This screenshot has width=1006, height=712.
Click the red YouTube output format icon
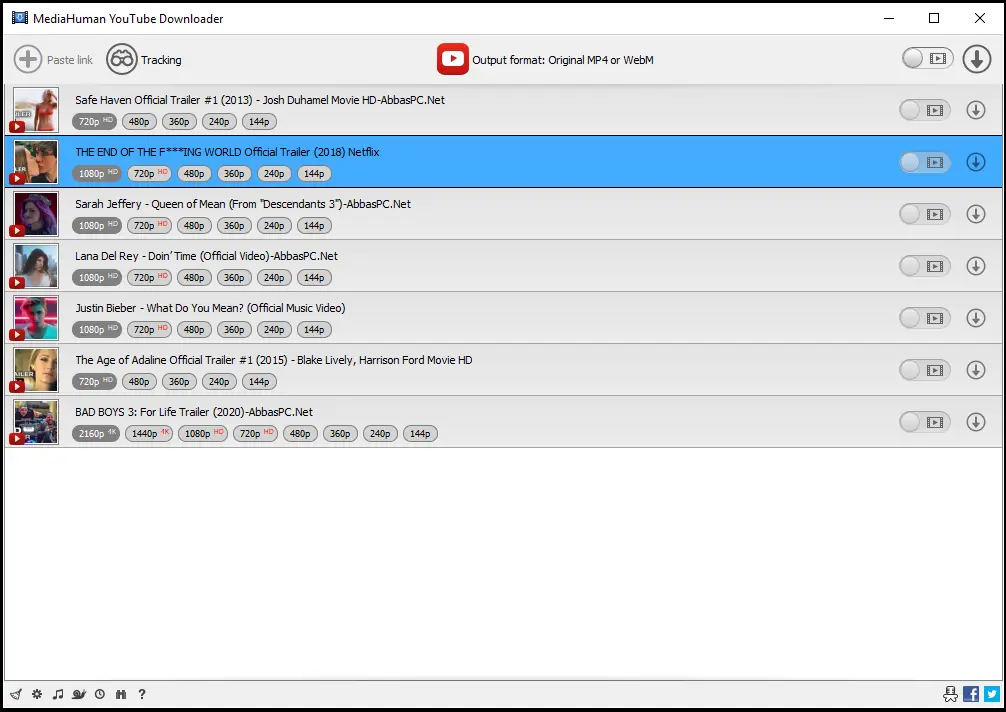(453, 59)
